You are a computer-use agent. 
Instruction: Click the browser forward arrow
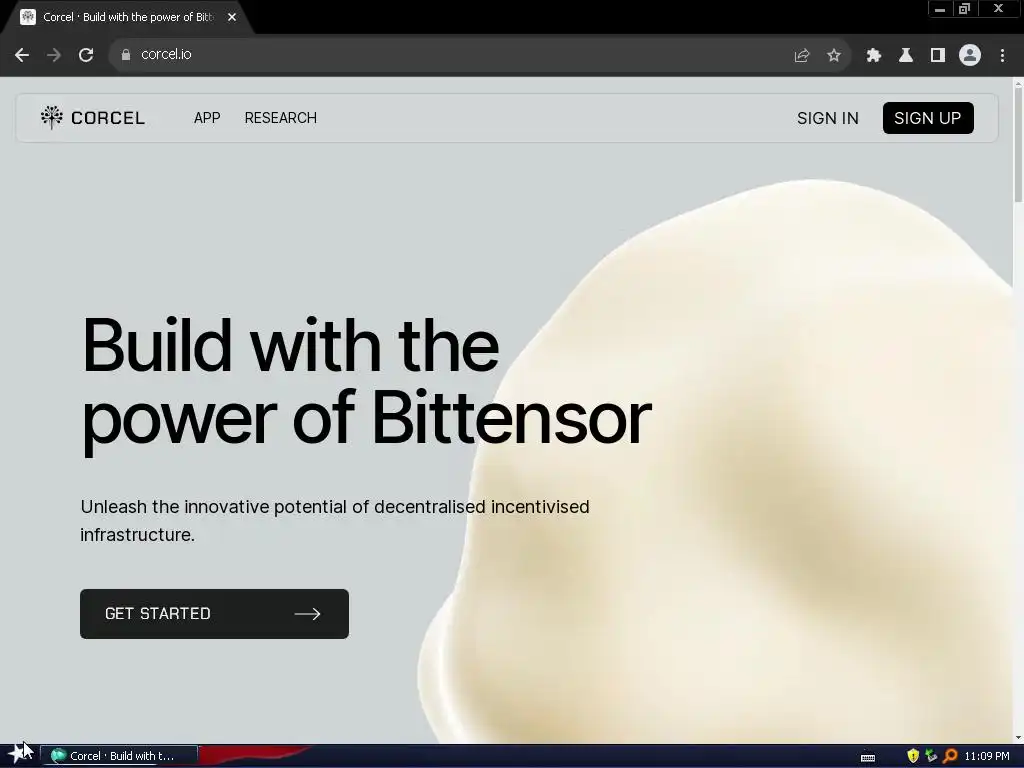coord(54,55)
